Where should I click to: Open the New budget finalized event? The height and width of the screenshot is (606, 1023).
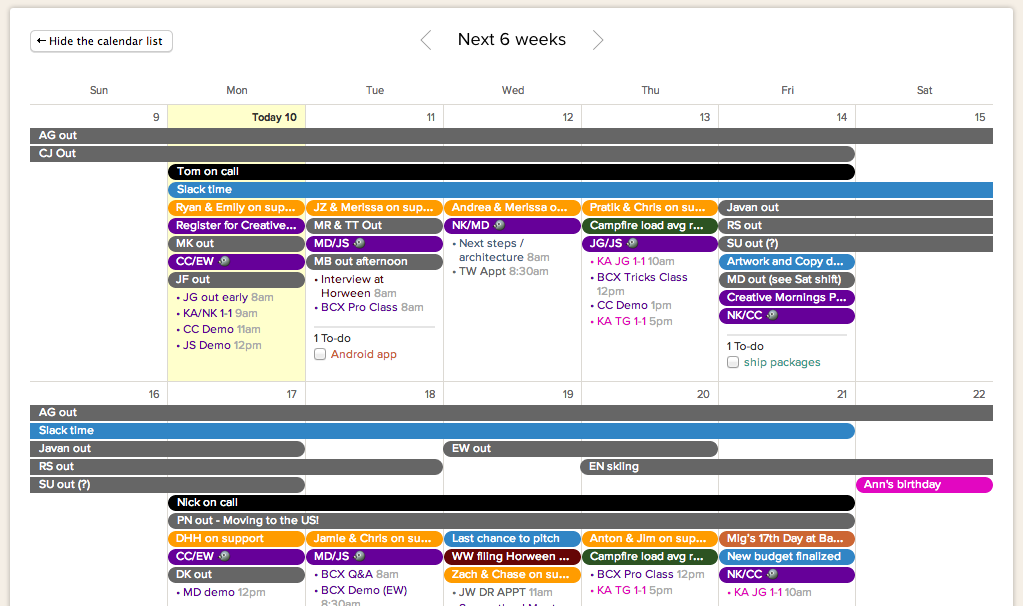pos(786,556)
